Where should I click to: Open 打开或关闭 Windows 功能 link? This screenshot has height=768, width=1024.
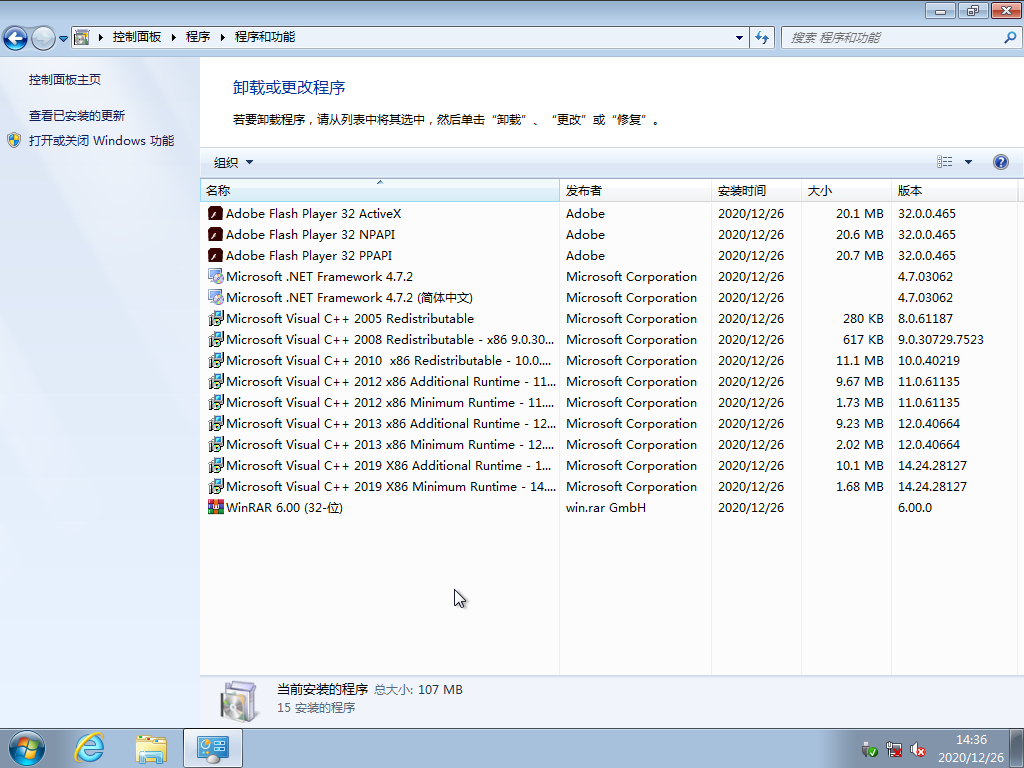101,140
